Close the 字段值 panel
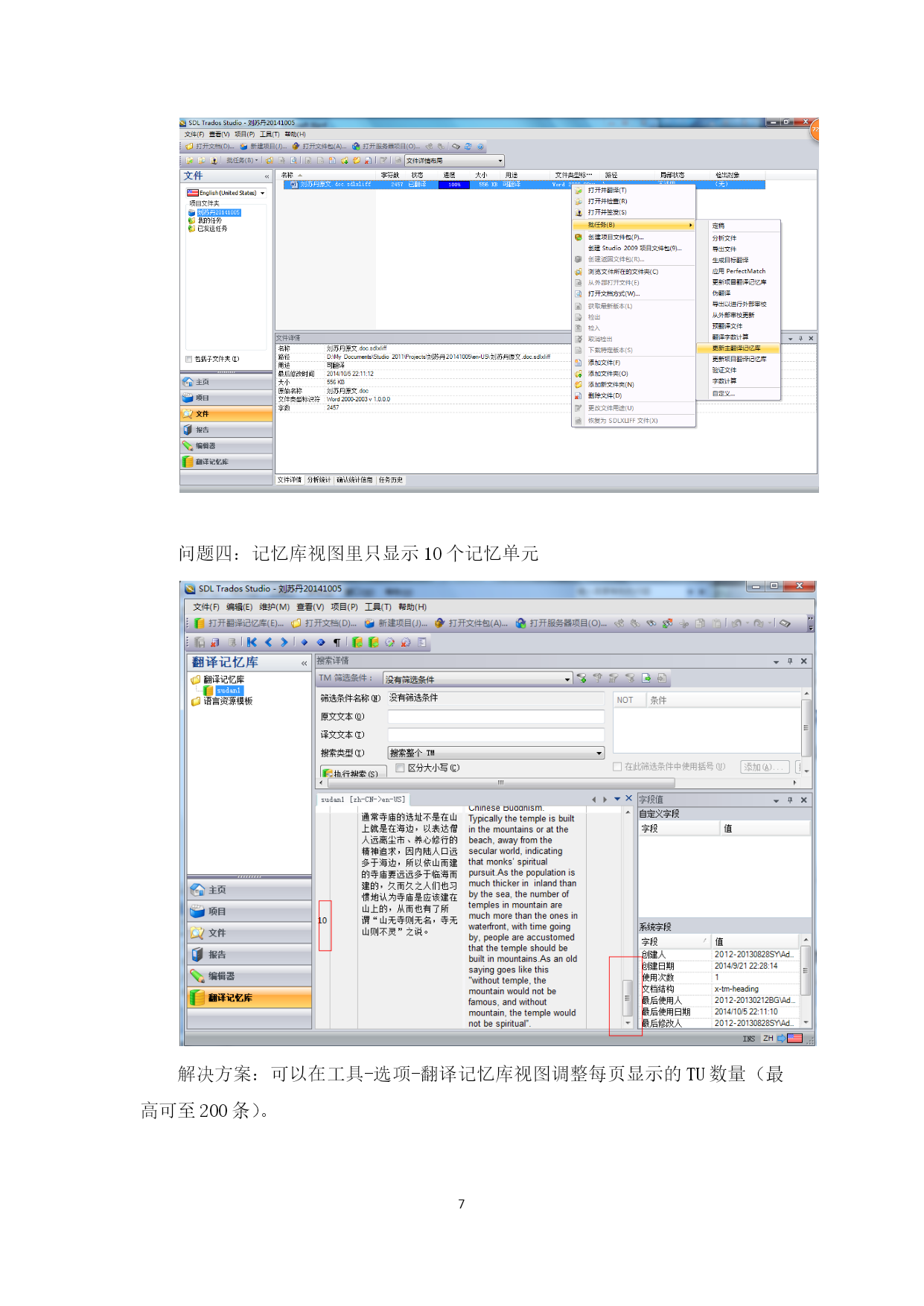The height and width of the screenshot is (1306, 924). tap(804, 800)
